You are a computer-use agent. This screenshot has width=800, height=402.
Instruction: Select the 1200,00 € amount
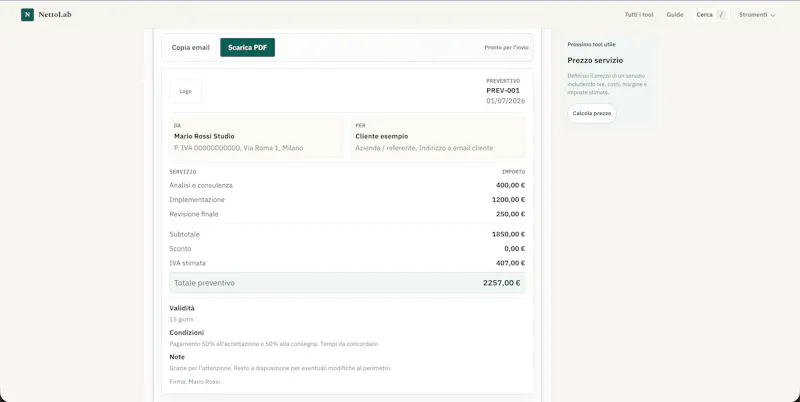click(x=508, y=199)
